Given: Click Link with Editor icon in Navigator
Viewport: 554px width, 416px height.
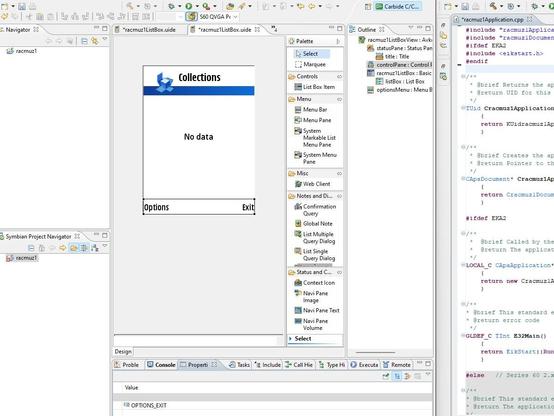Looking at the screenshot, I should click(95, 41).
